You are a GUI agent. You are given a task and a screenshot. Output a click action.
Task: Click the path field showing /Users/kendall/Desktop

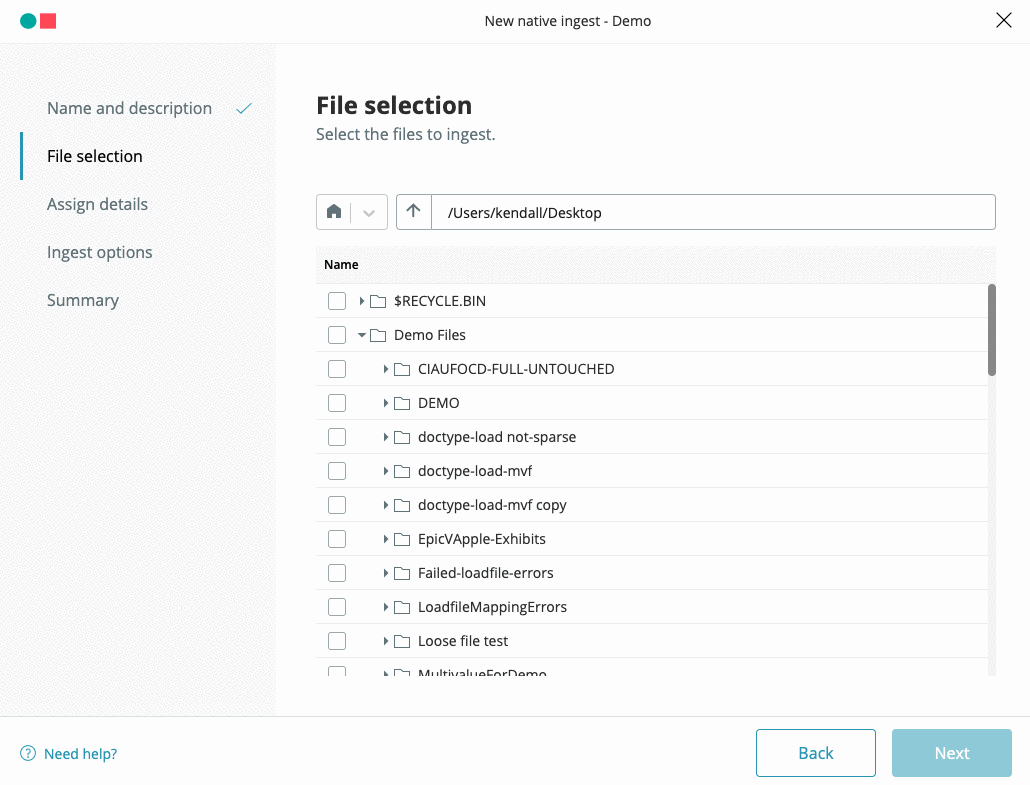click(713, 212)
